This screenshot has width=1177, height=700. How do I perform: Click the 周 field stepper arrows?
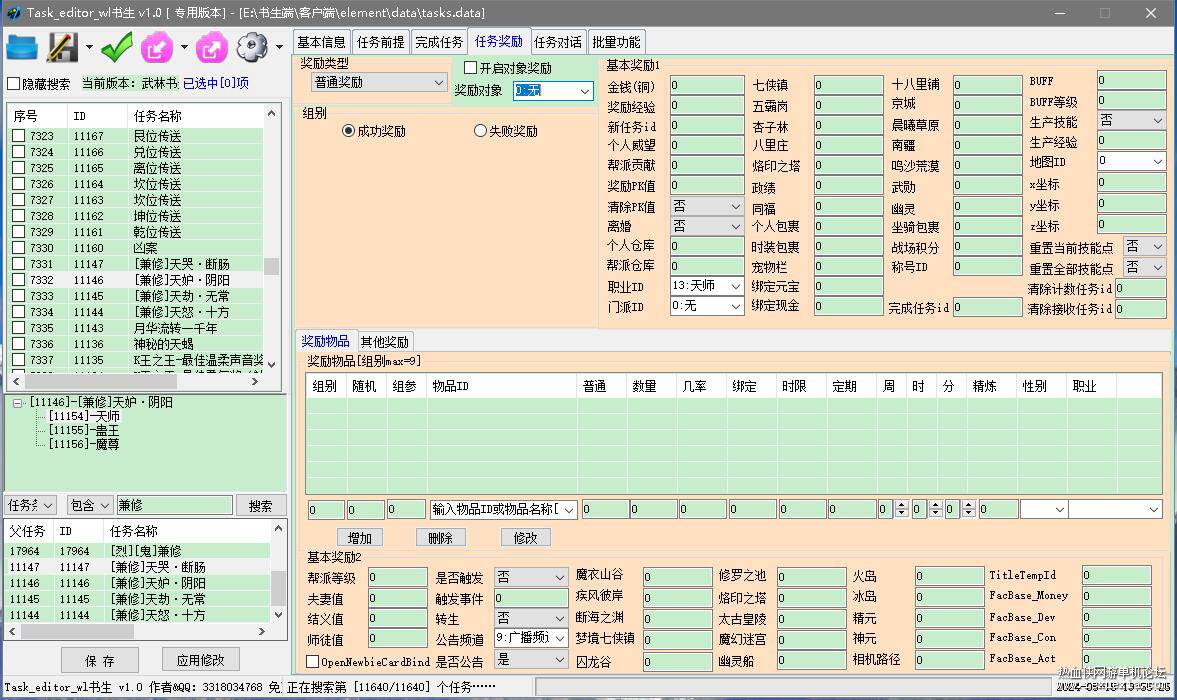click(902, 509)
